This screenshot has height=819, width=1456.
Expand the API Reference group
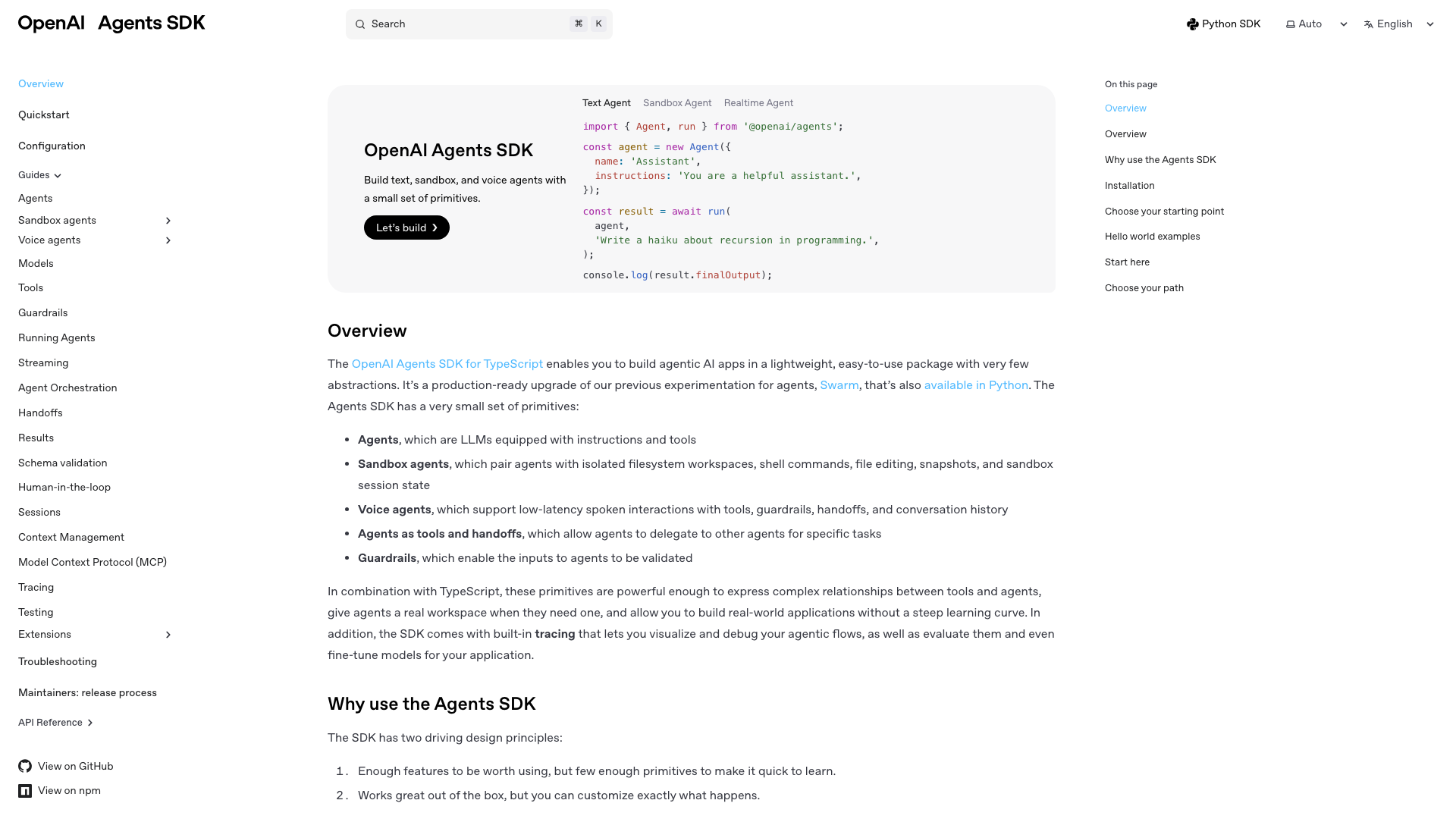pos(56,723)
